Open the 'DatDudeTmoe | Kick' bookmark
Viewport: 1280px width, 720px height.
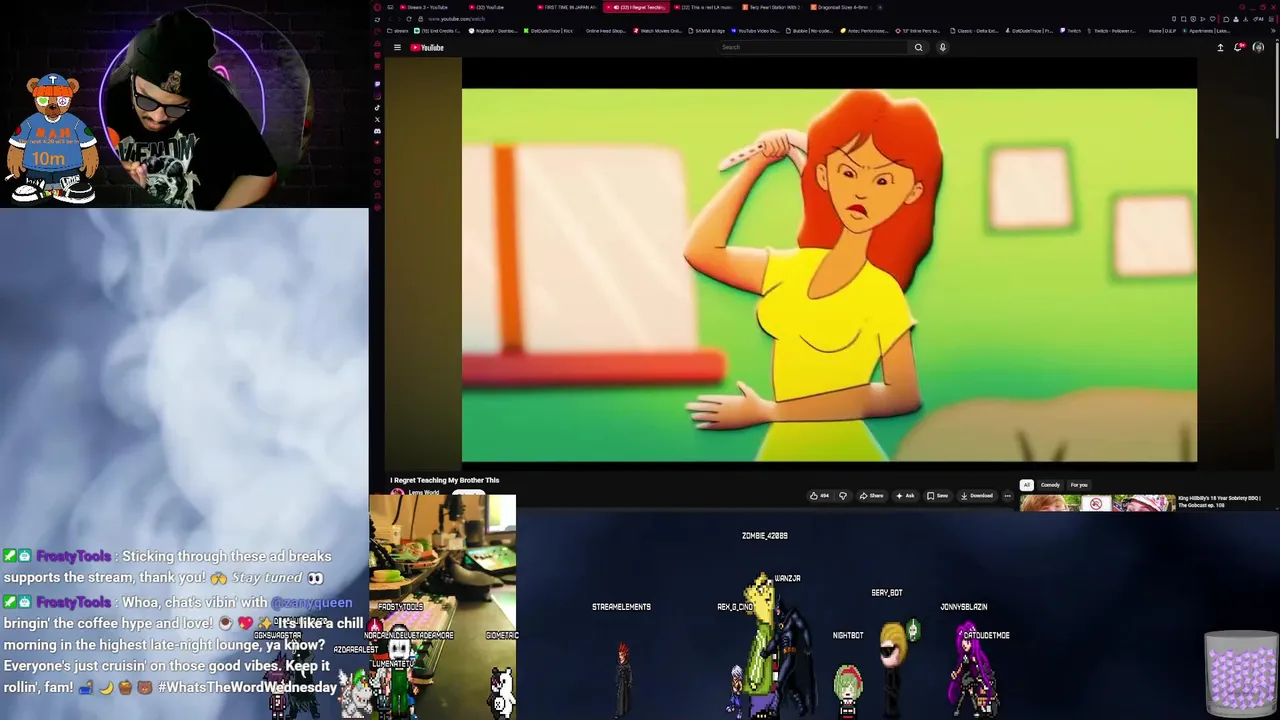[549, 31]
